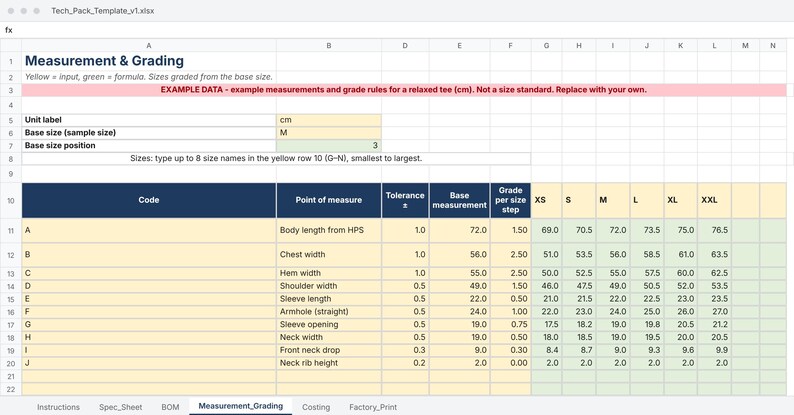Select the XL size header cell

[681, 200]
